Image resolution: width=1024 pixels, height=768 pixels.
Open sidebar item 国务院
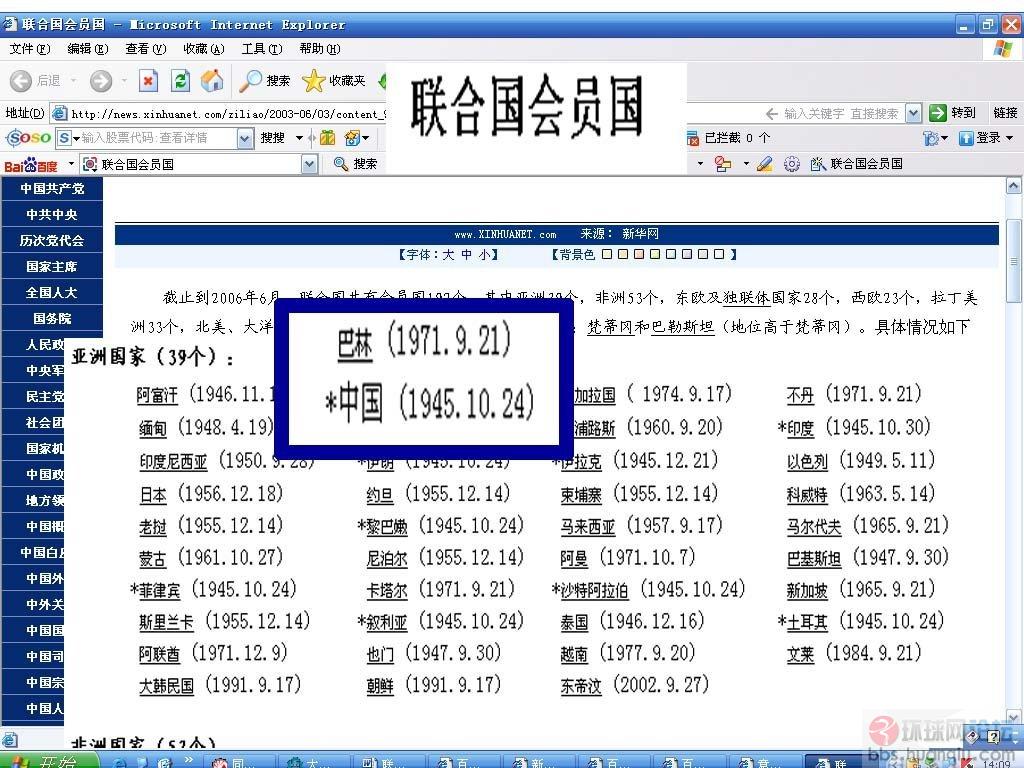52,319
